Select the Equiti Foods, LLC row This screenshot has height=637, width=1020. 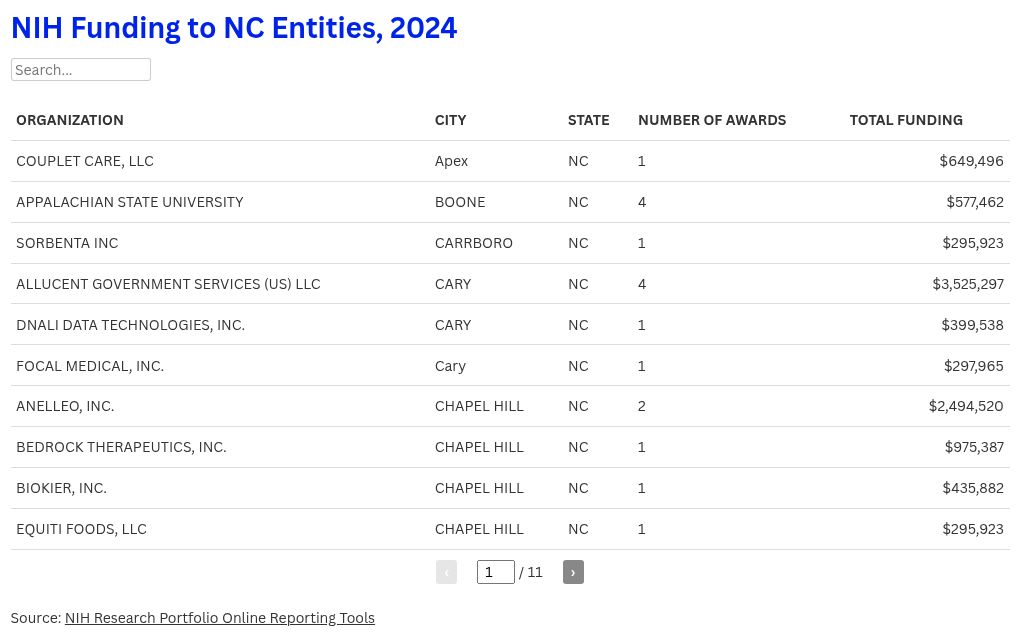[510, 529]
